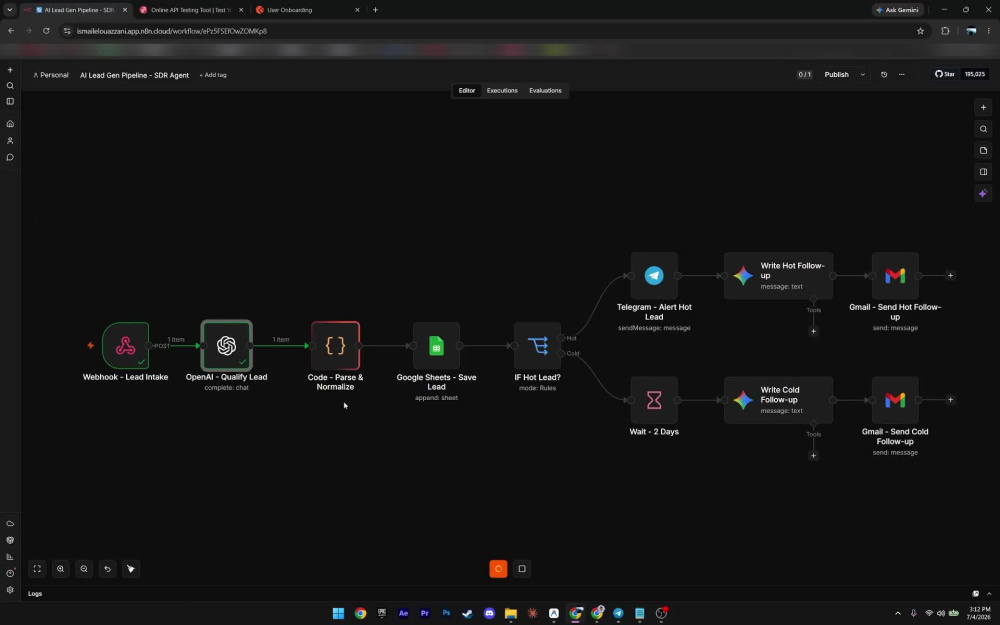Add a tool under Write Cold Follow-up

coord(813,455)
